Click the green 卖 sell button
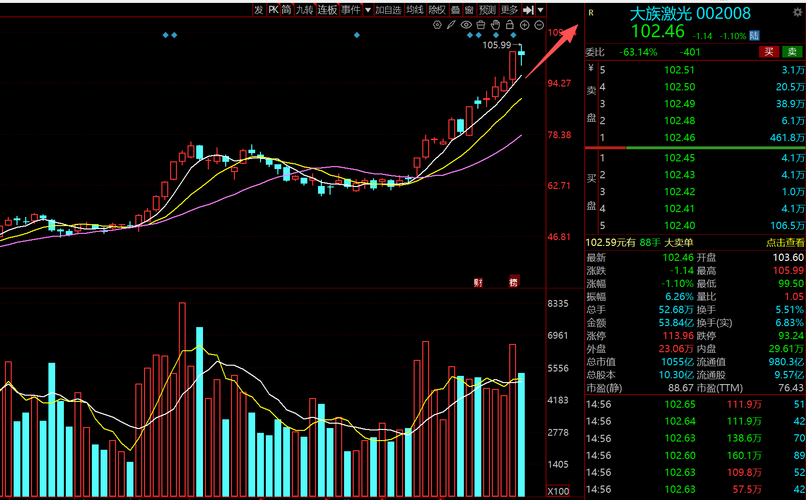 click(792, 51)
